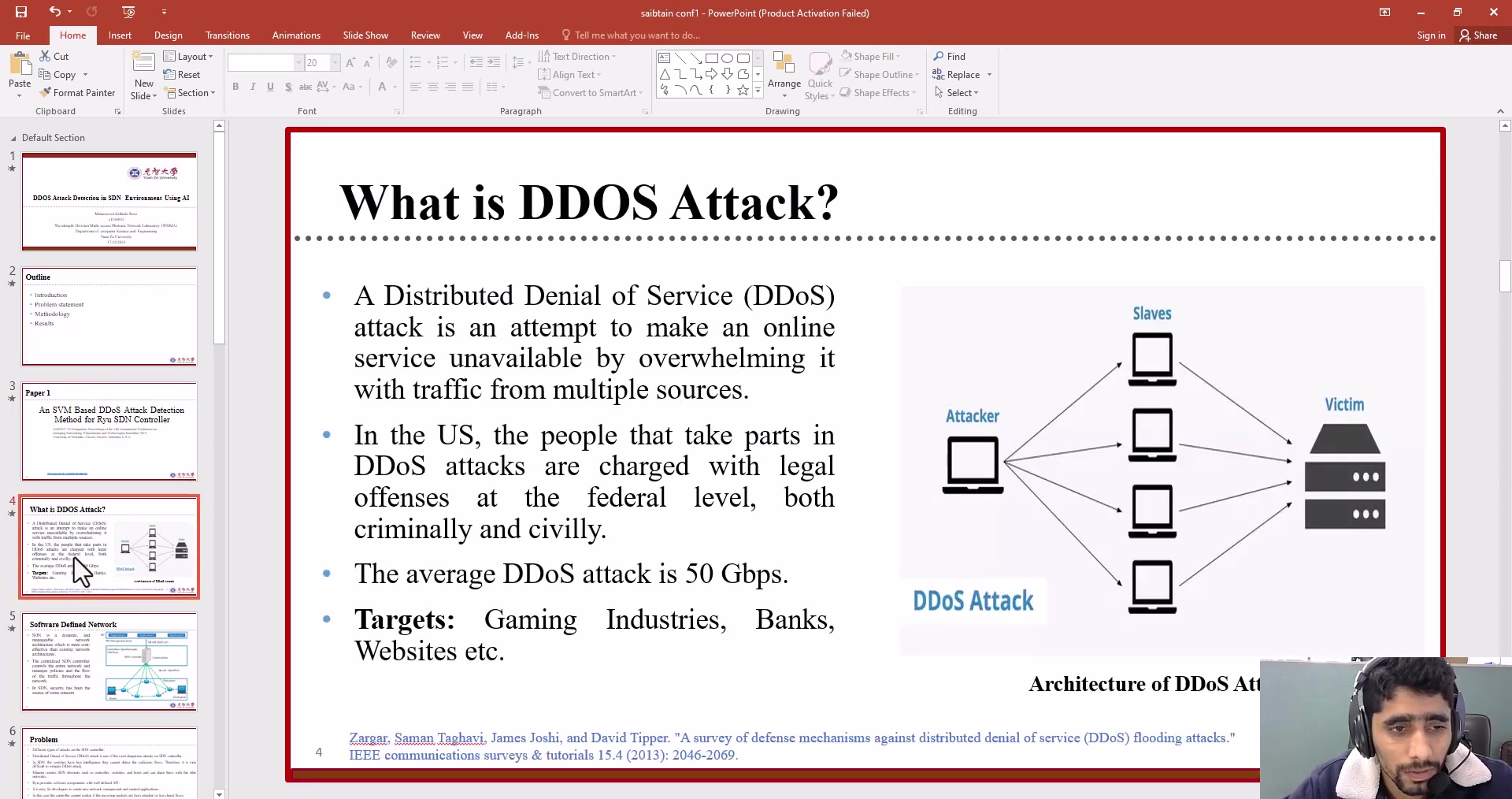
Task: Select slide 5 Software Defined Network thumbnail
Action: coord(109,662)
